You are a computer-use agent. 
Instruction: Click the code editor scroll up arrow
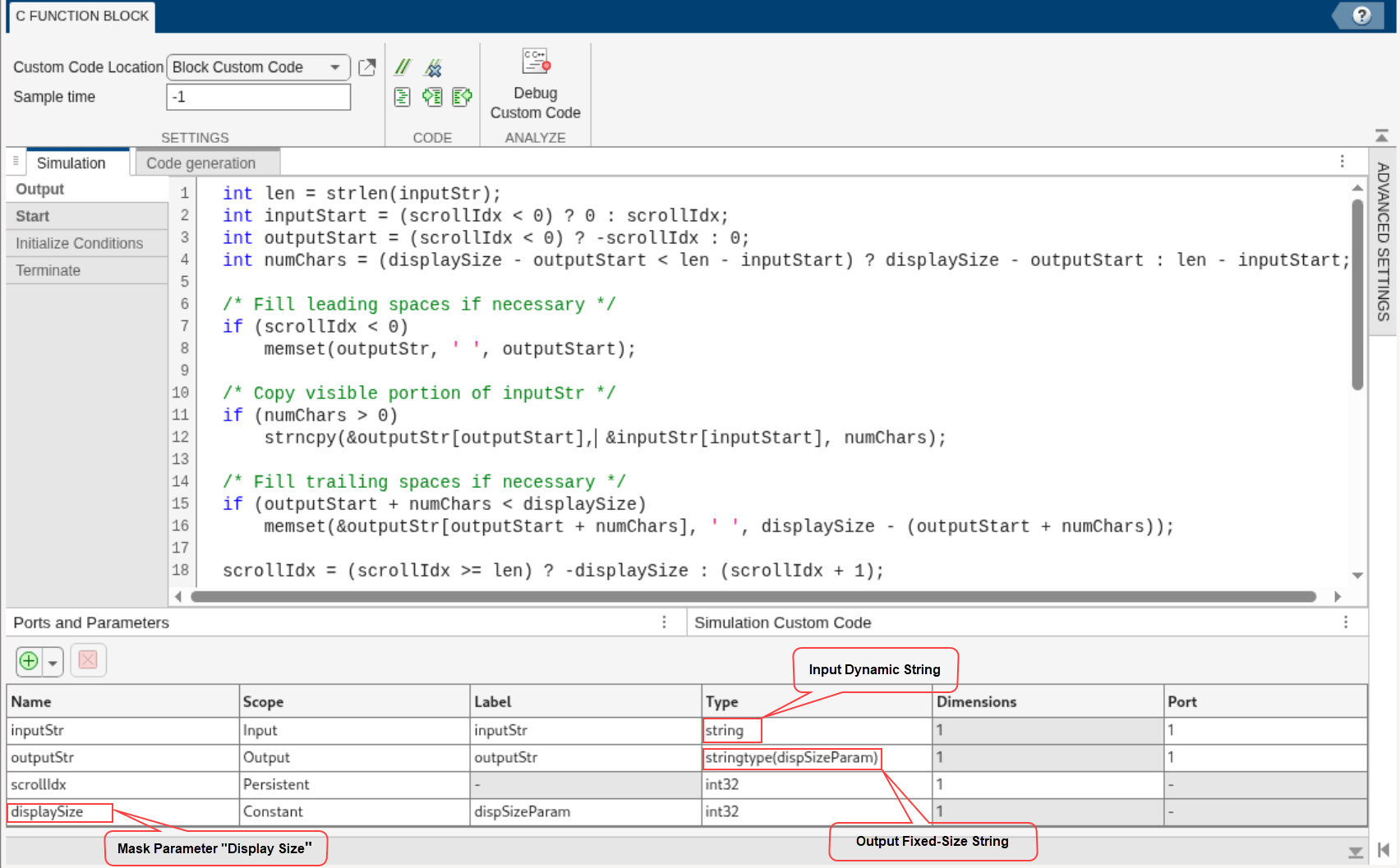[x=1357, y=188]
